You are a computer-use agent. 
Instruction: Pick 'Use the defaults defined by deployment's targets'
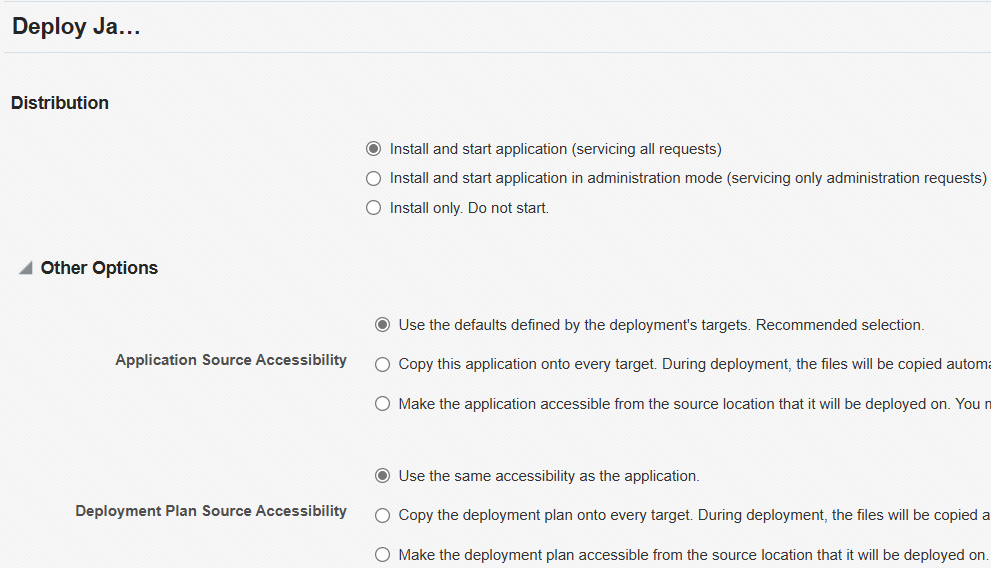point(382,325)
